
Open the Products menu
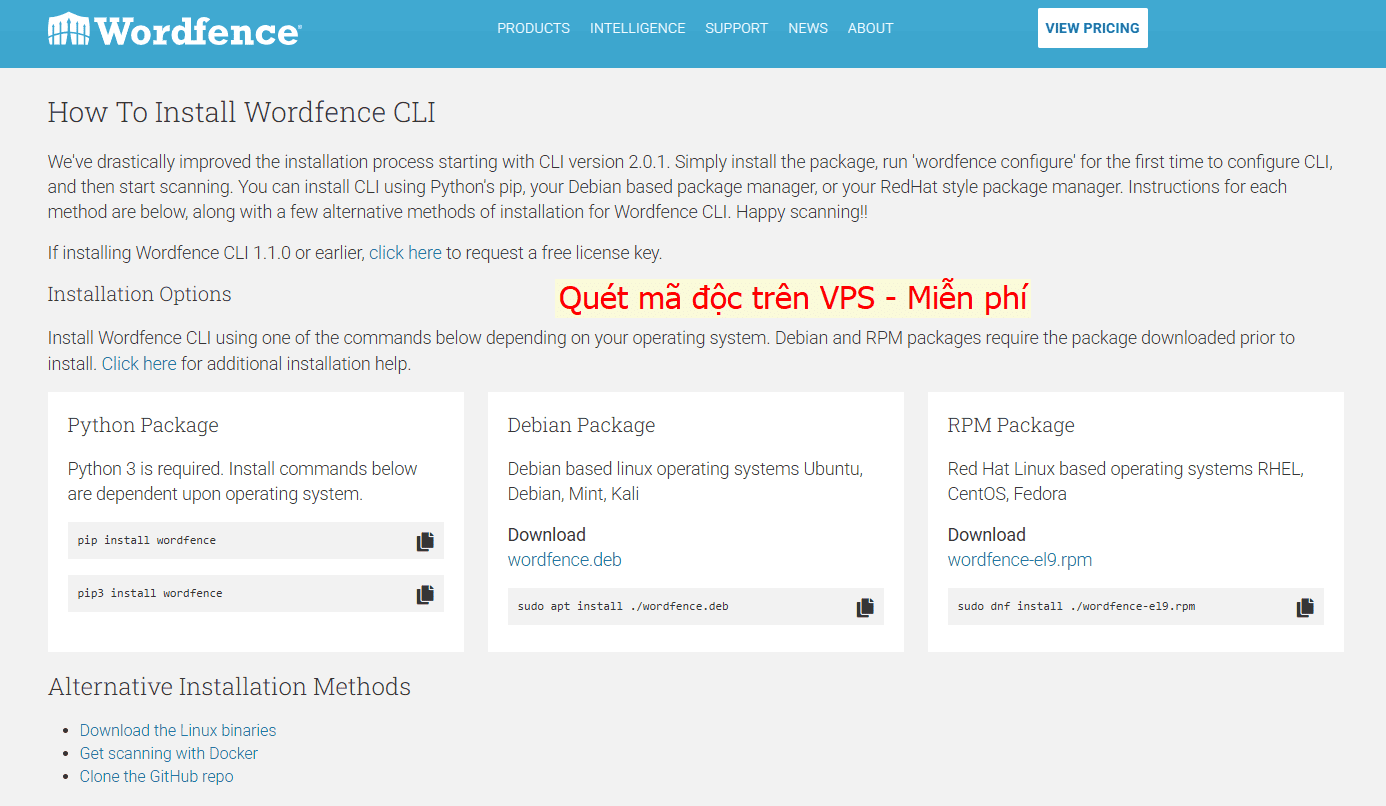tap(533, 28)
